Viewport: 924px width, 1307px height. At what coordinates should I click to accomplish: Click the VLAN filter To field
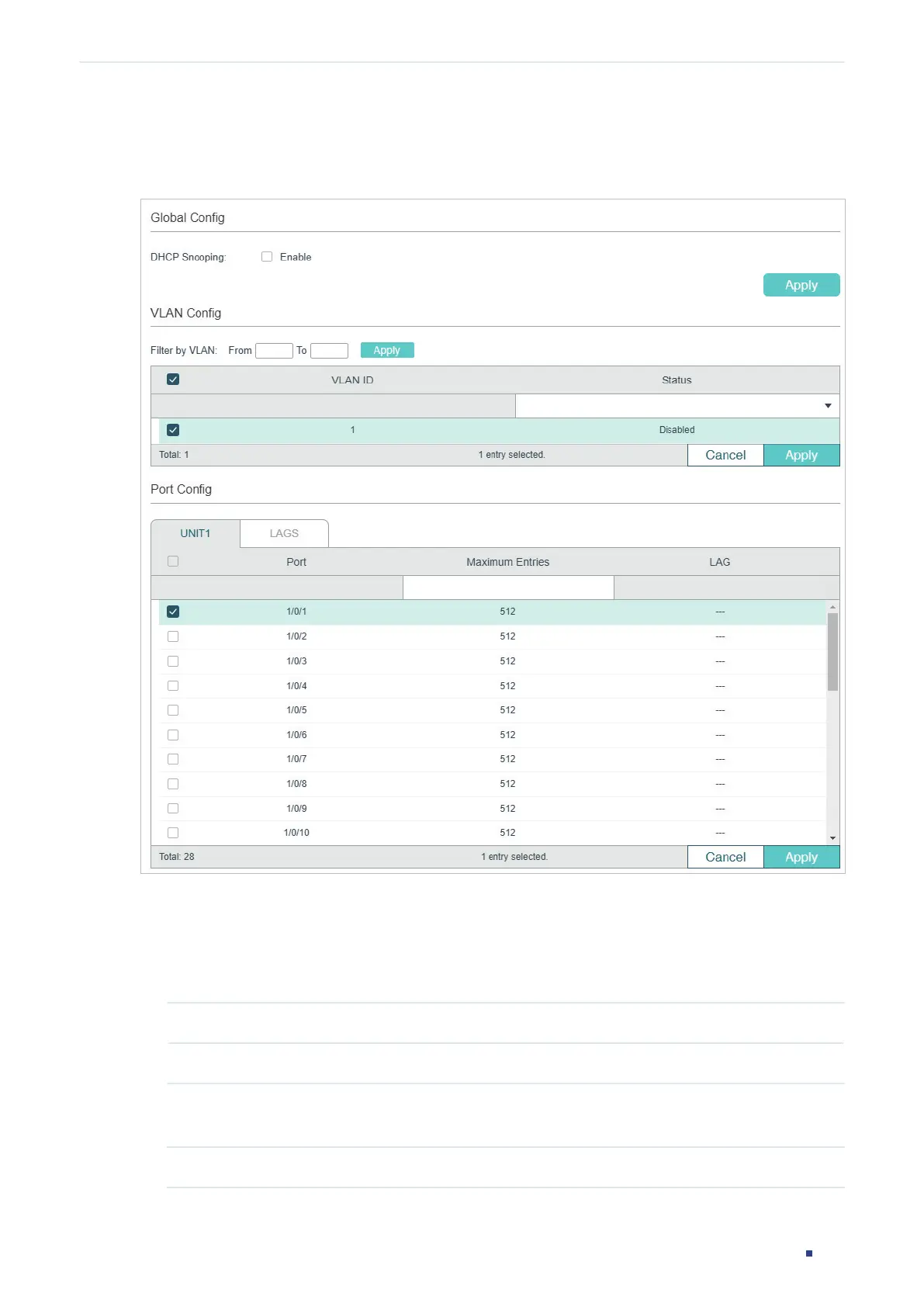(329, 351)
